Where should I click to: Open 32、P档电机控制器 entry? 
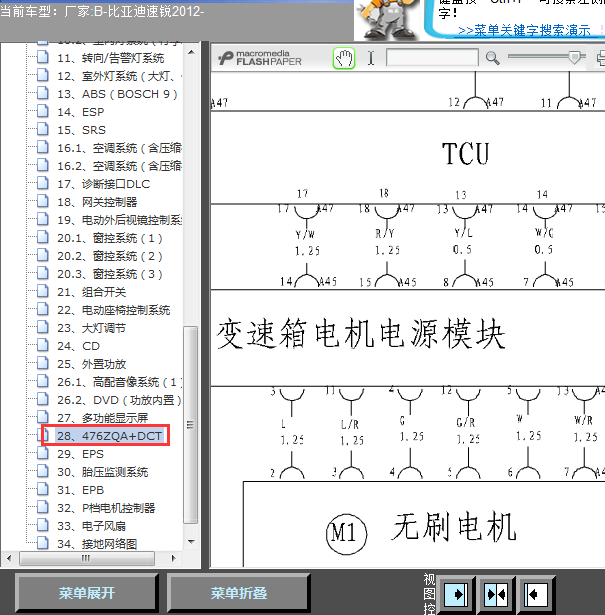pyautogui.click(x=106, y=508)
